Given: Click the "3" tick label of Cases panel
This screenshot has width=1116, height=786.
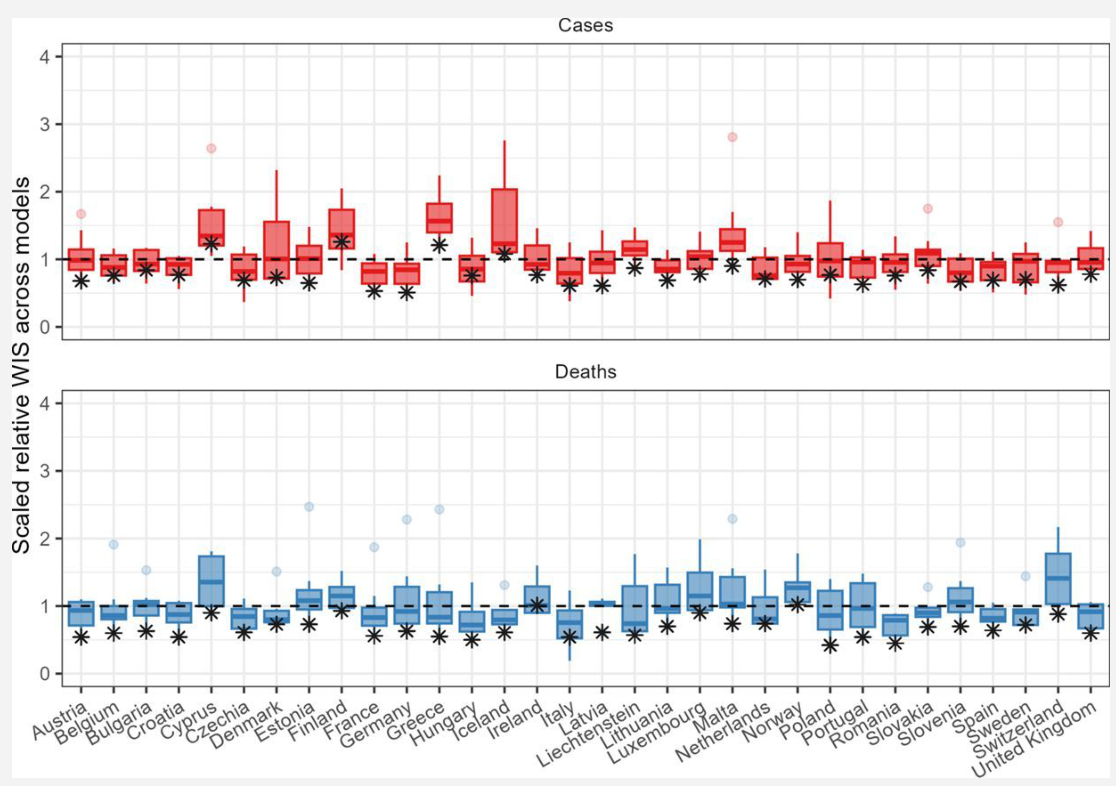Looking at the screenshot, I should pos(46,124).
